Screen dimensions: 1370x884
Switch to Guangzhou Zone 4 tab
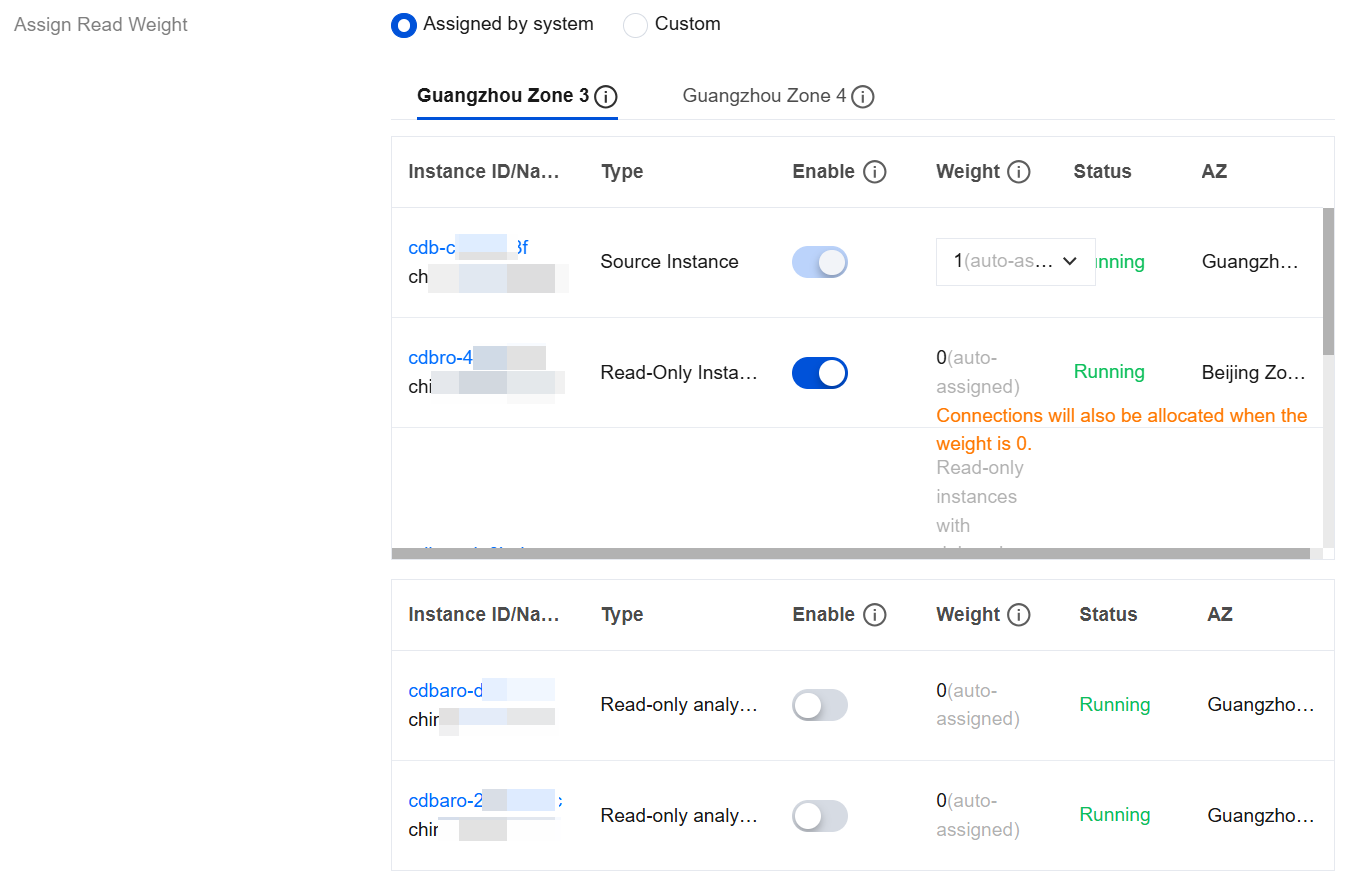point(764,96)
